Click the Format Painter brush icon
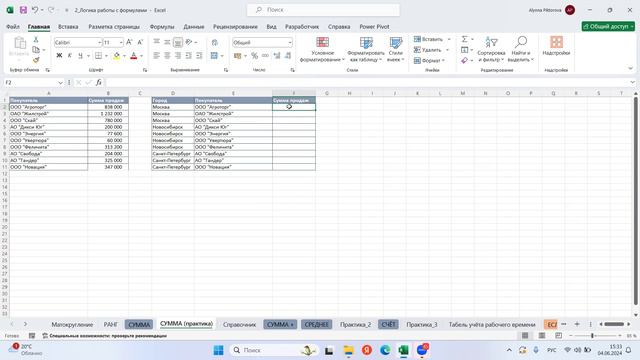 point(36,60)
